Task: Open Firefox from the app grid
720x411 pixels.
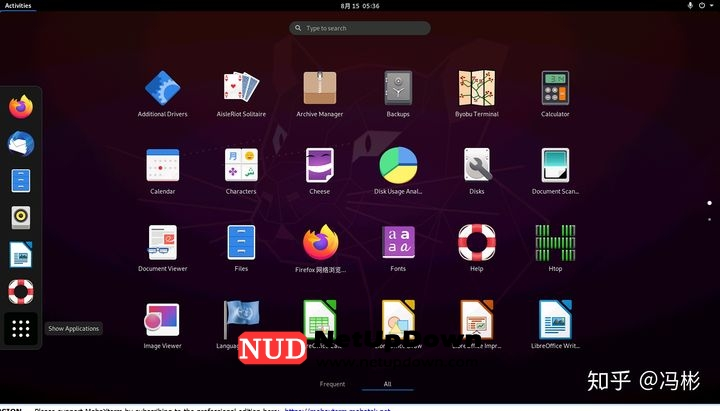Action: tap(321, 242)
